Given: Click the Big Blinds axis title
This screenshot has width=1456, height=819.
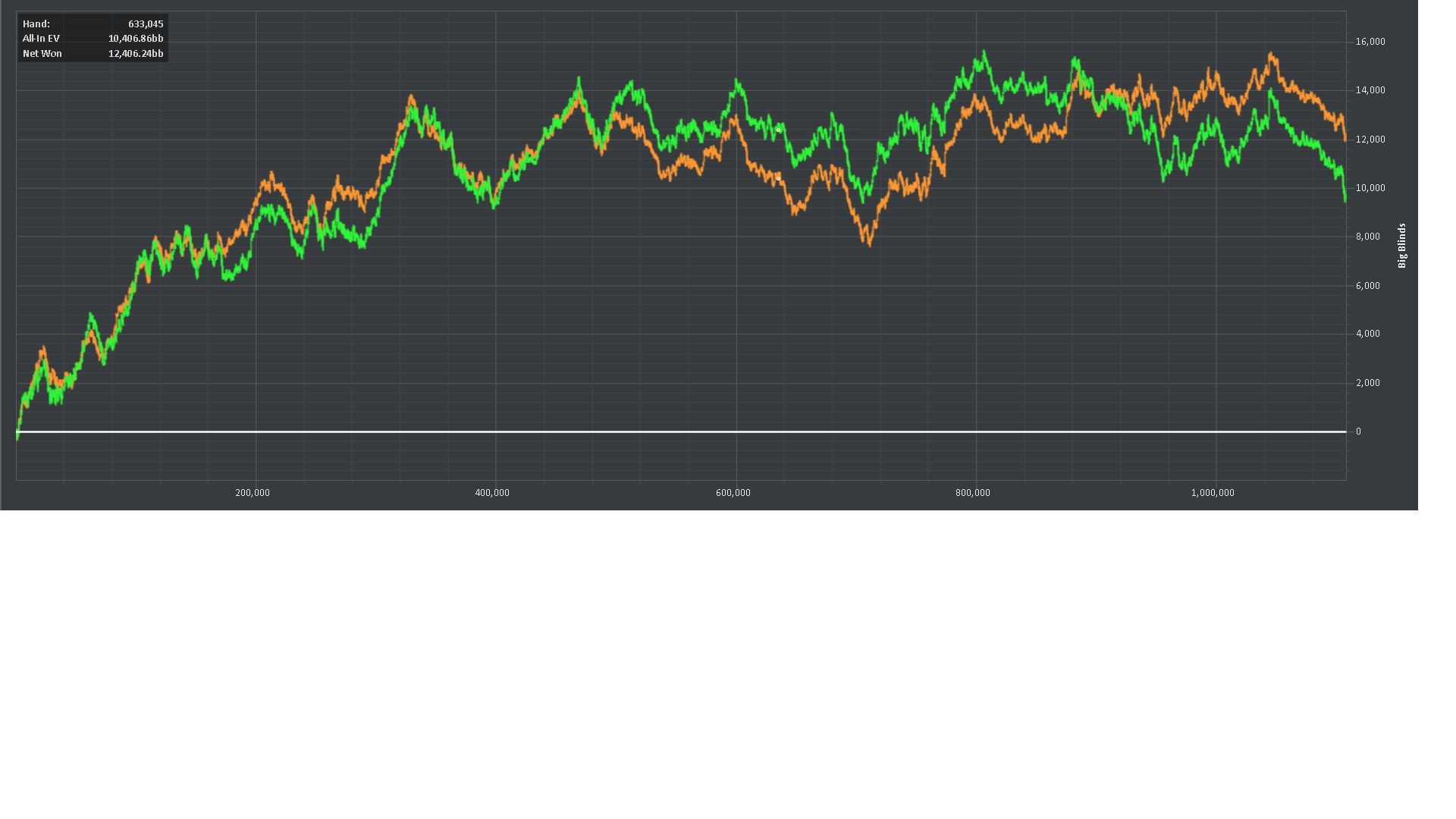Looking at the screenshot, I should click(x=1402, y=246).
